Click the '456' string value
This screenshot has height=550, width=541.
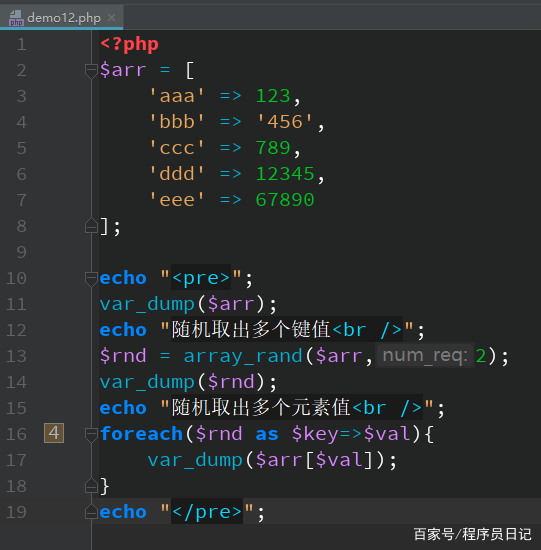[285, 122]
